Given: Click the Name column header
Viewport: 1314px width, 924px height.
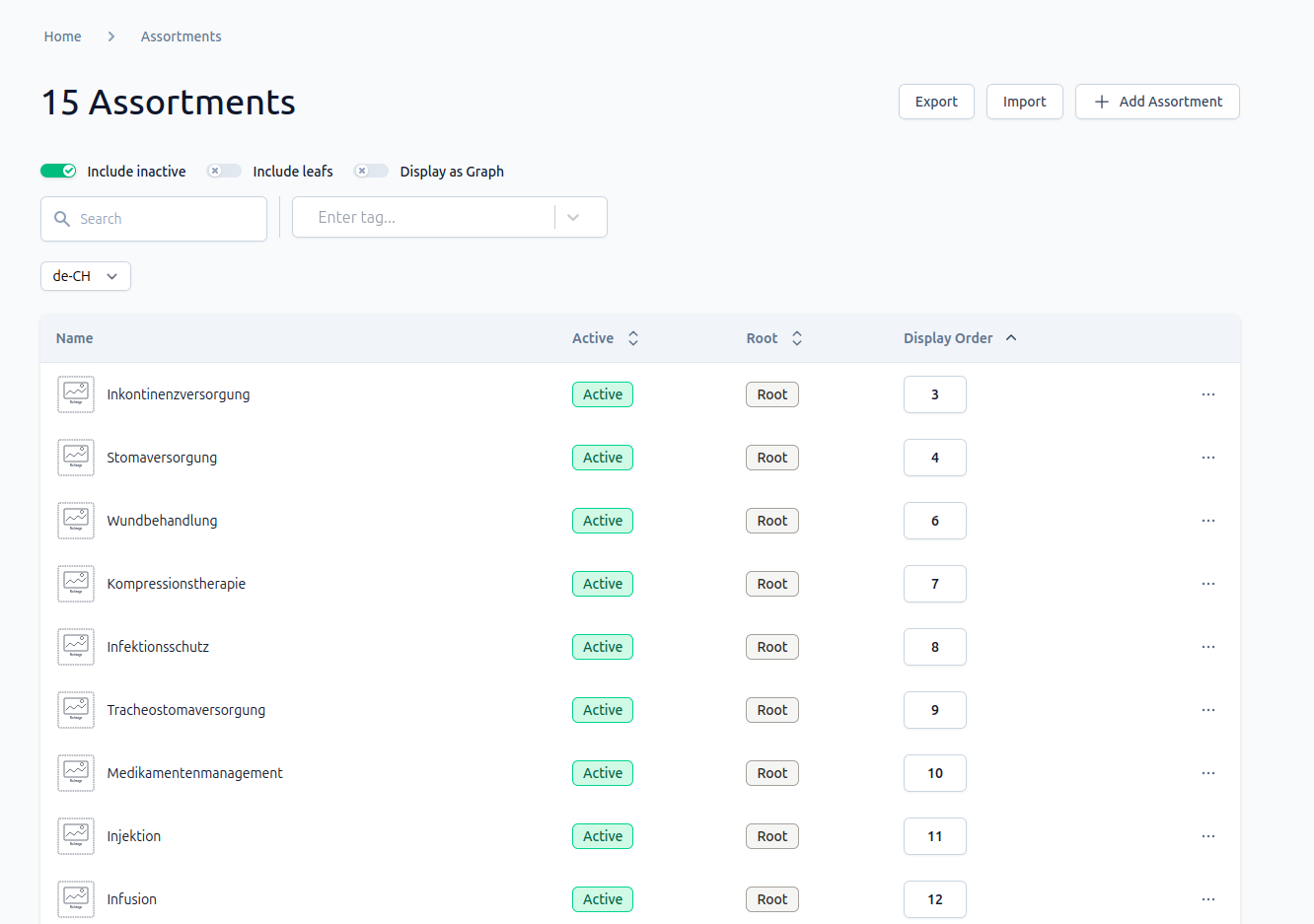Looking at the screenshot, I should (x=74, y=338).
